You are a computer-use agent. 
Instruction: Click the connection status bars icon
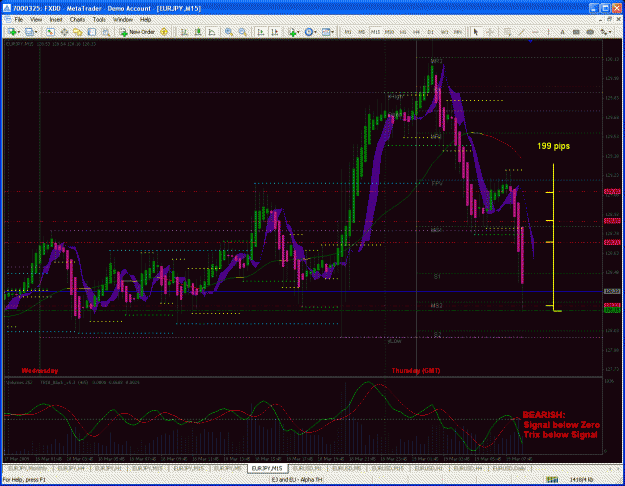552,480
